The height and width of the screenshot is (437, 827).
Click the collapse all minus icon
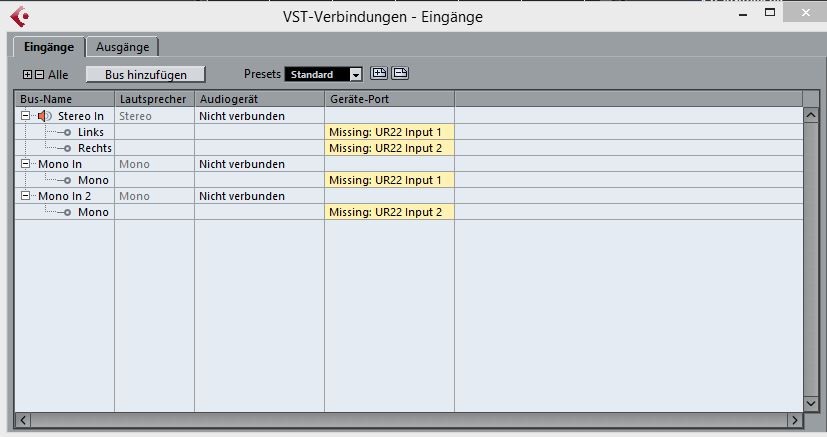tap(39, 74)
